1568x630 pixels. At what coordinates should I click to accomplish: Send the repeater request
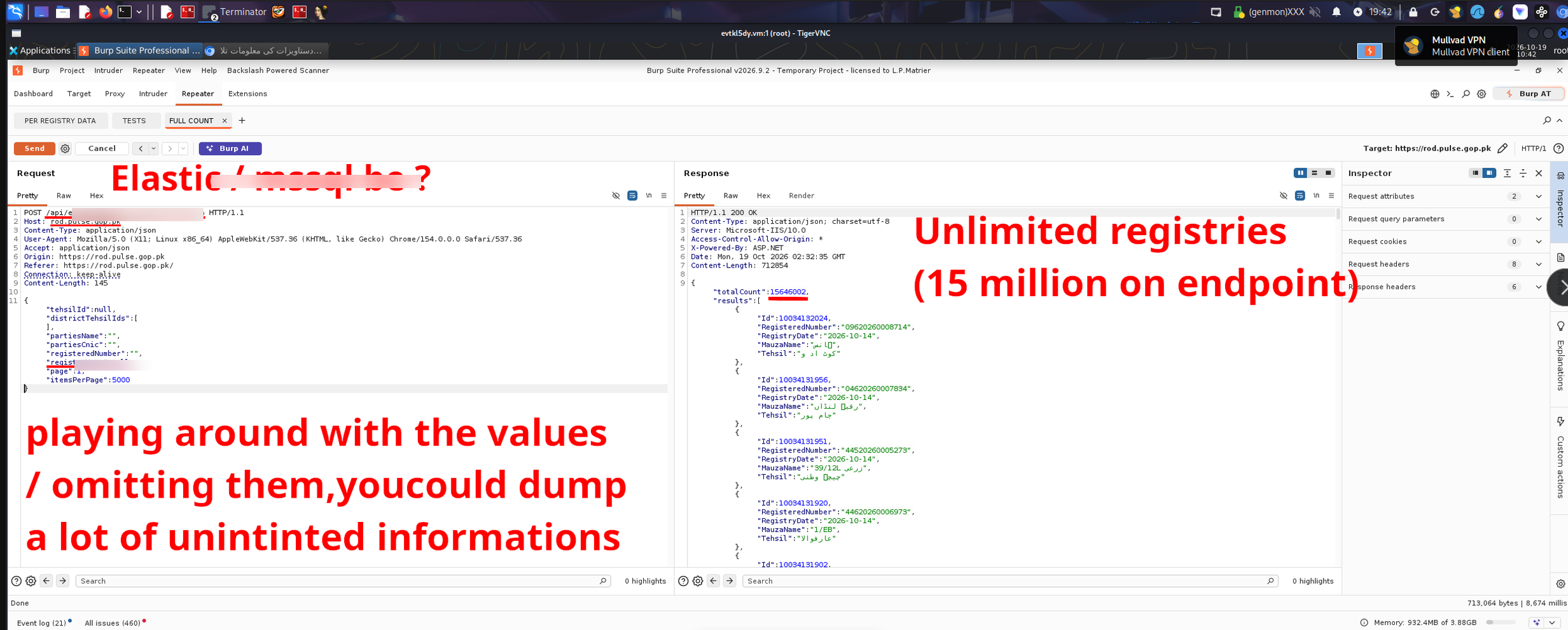click(34, 148)
